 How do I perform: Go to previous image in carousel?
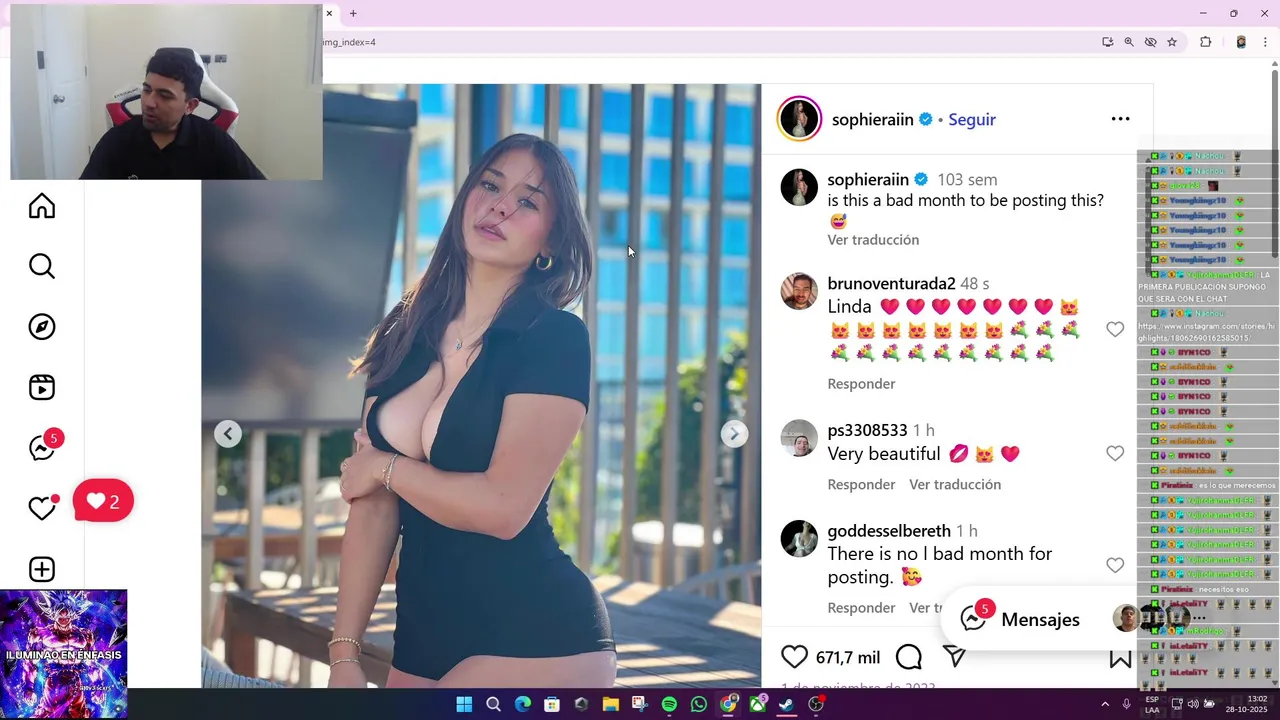228,433
